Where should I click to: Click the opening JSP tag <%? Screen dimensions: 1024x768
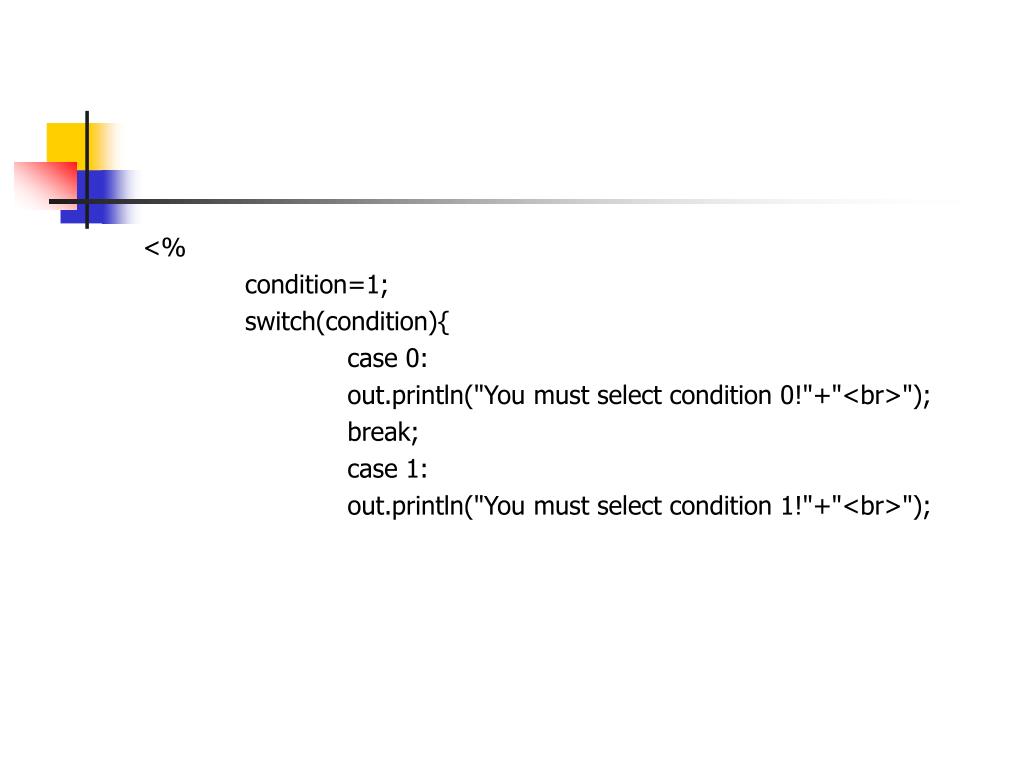pos(165,248)
